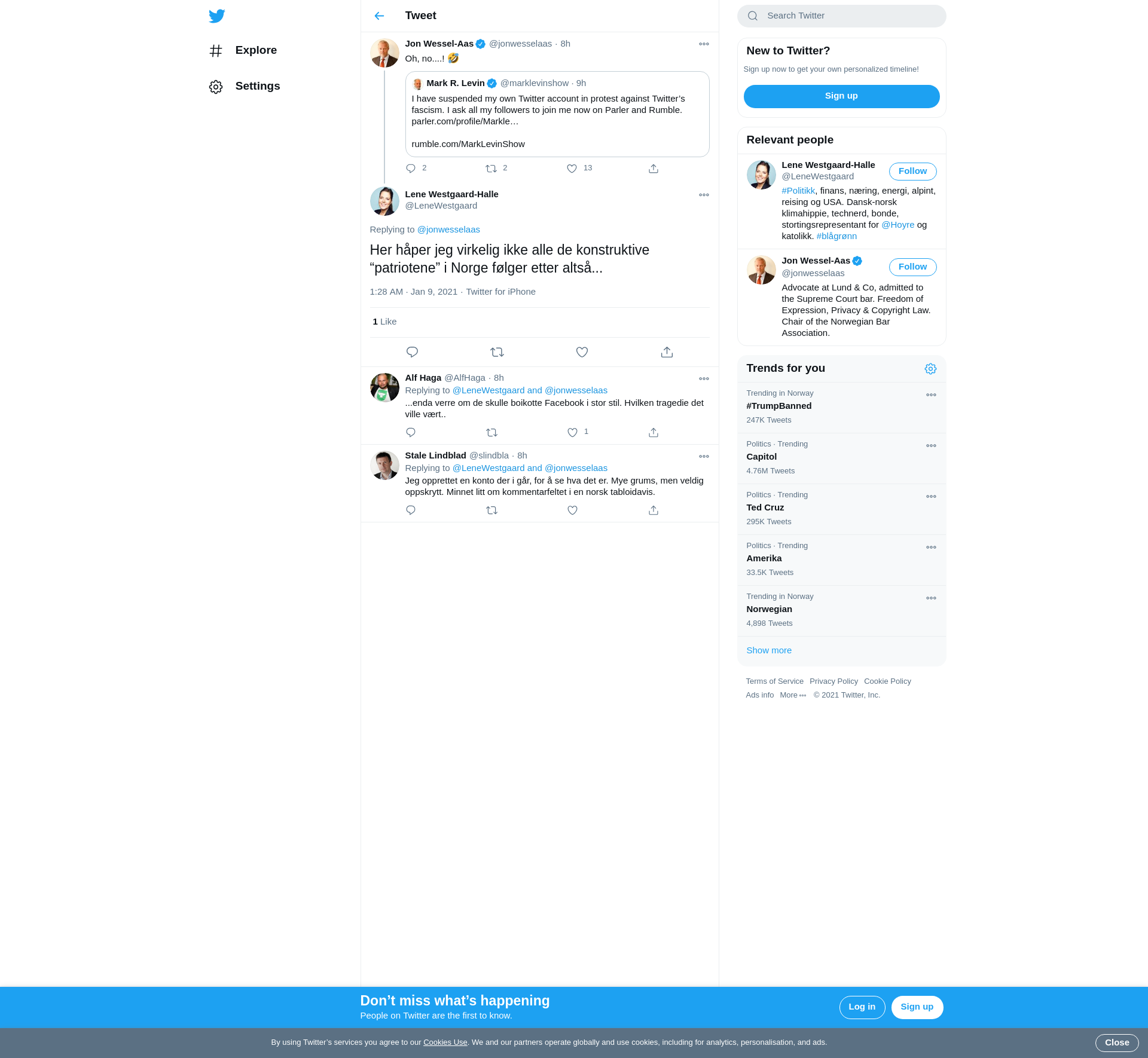Open the Amerika trending topic
Screen dimensions: 1148x1058
click(841, 560)
